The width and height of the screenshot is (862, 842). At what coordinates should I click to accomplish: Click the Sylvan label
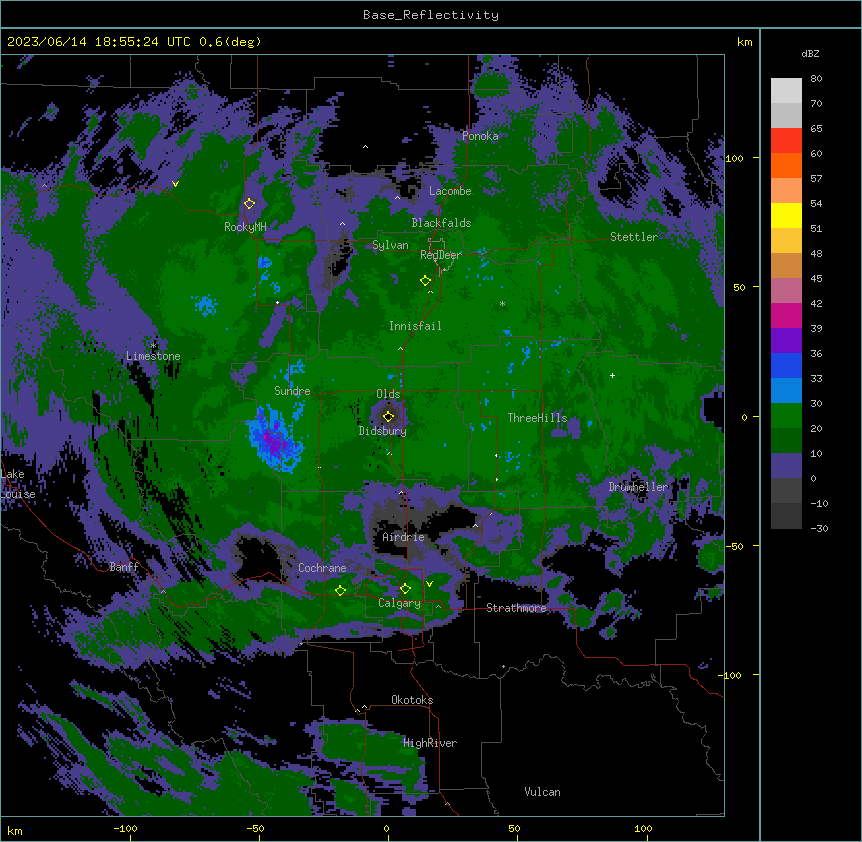tap(390, 245)
